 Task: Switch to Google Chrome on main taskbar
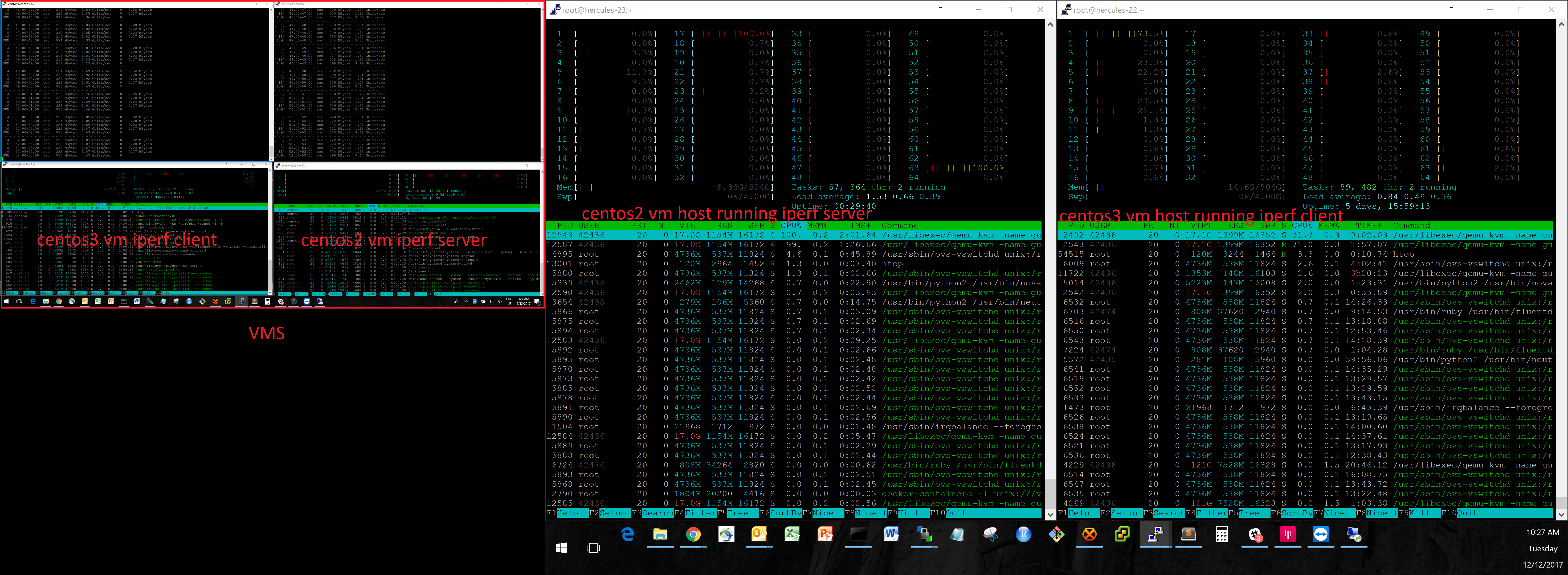pos(693,535)
